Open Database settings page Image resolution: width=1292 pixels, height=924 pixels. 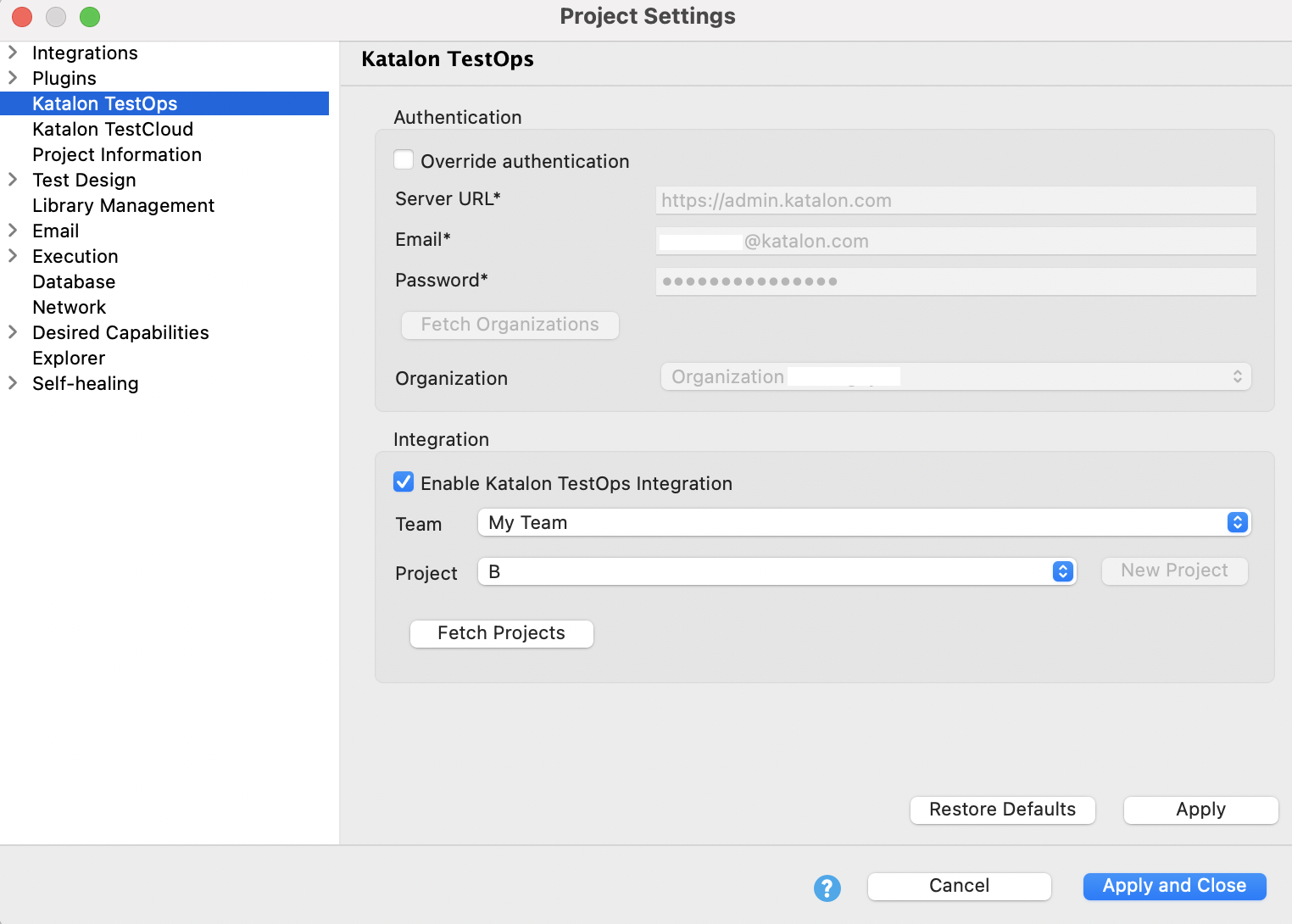[x=74, y=281]
